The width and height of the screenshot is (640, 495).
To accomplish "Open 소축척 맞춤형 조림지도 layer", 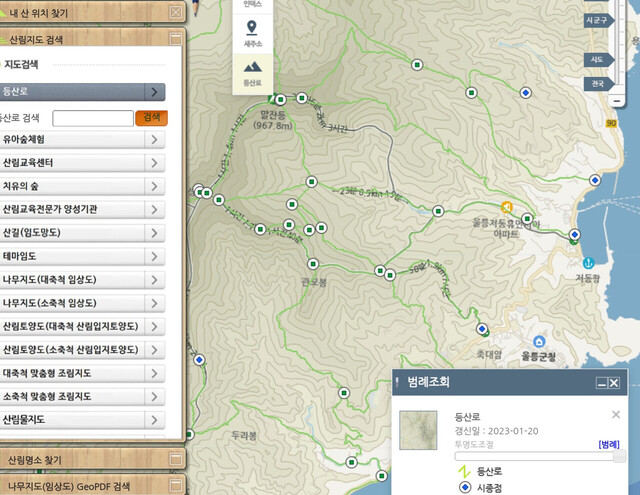I will pyautogui.click(x=82, y=397).
